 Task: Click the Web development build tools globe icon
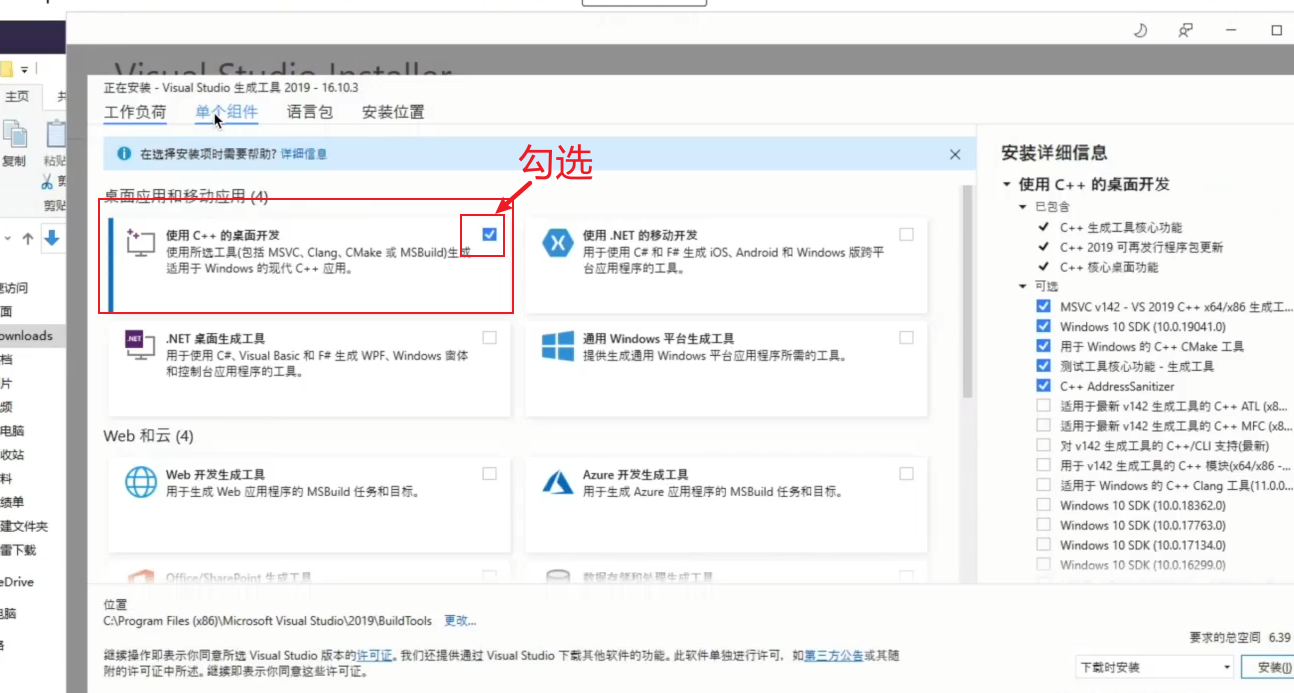[141, 482]
